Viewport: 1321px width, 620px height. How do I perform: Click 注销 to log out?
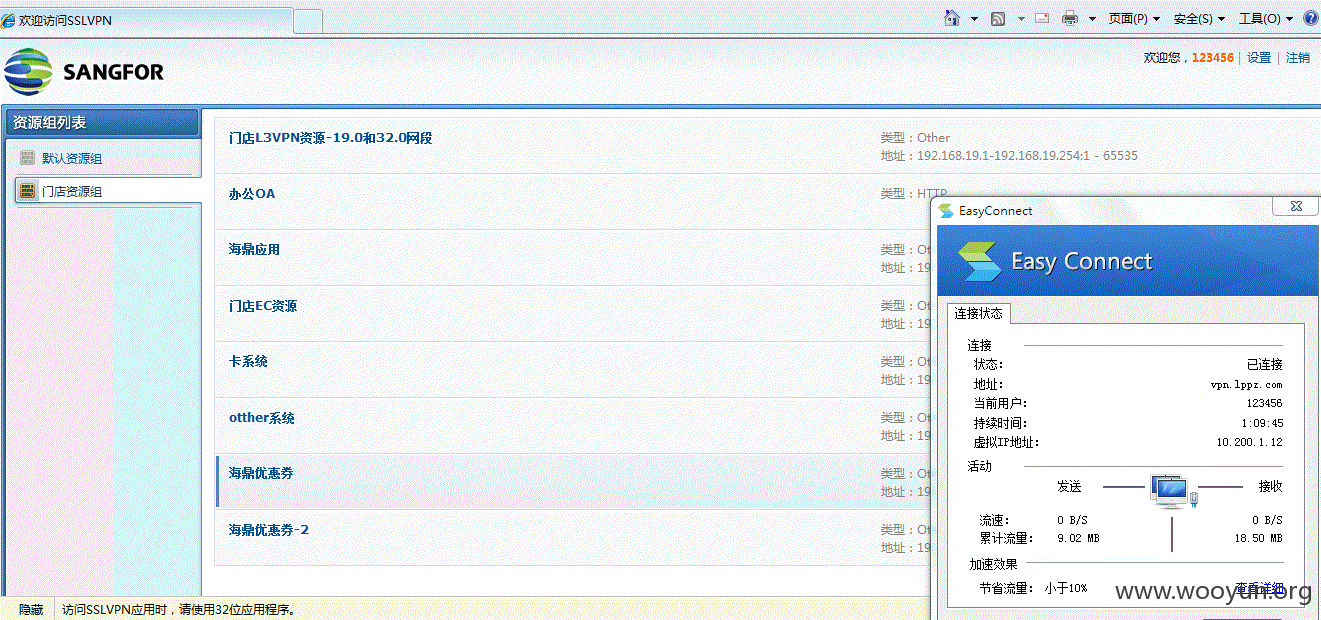[x=1298, y=58]
